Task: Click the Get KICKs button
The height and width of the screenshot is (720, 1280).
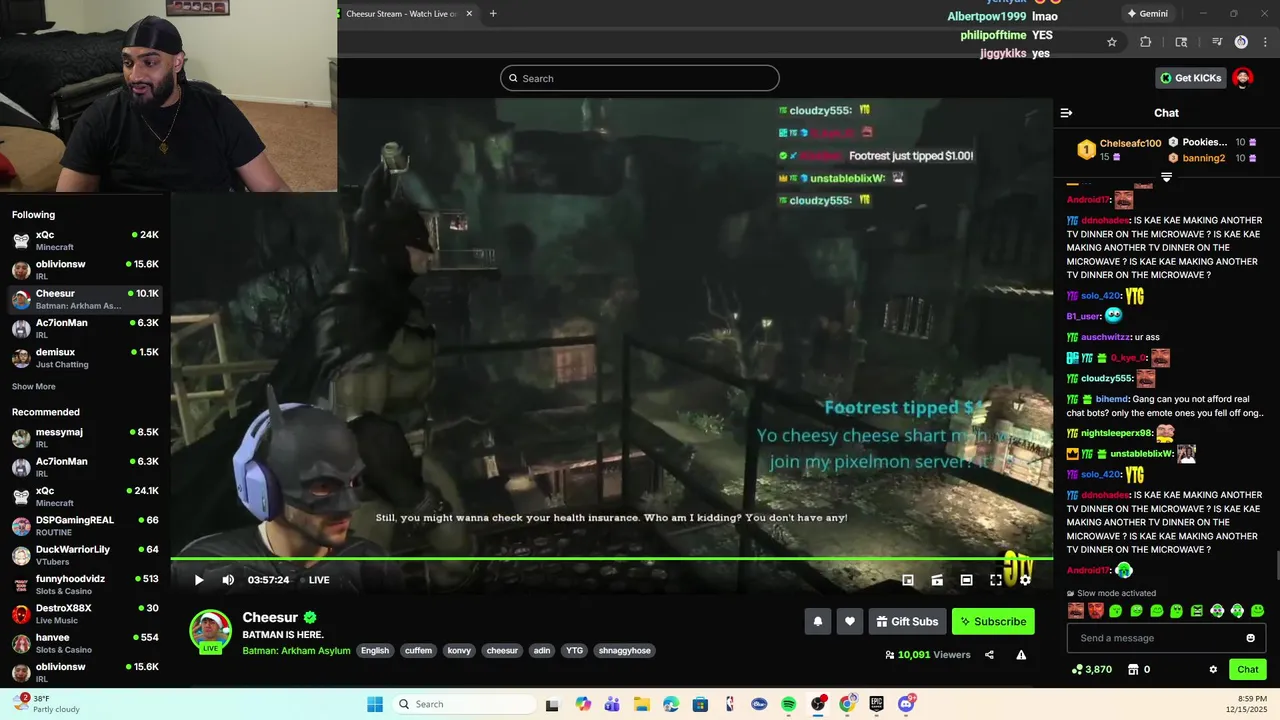Action: (x=1191, y=78)
